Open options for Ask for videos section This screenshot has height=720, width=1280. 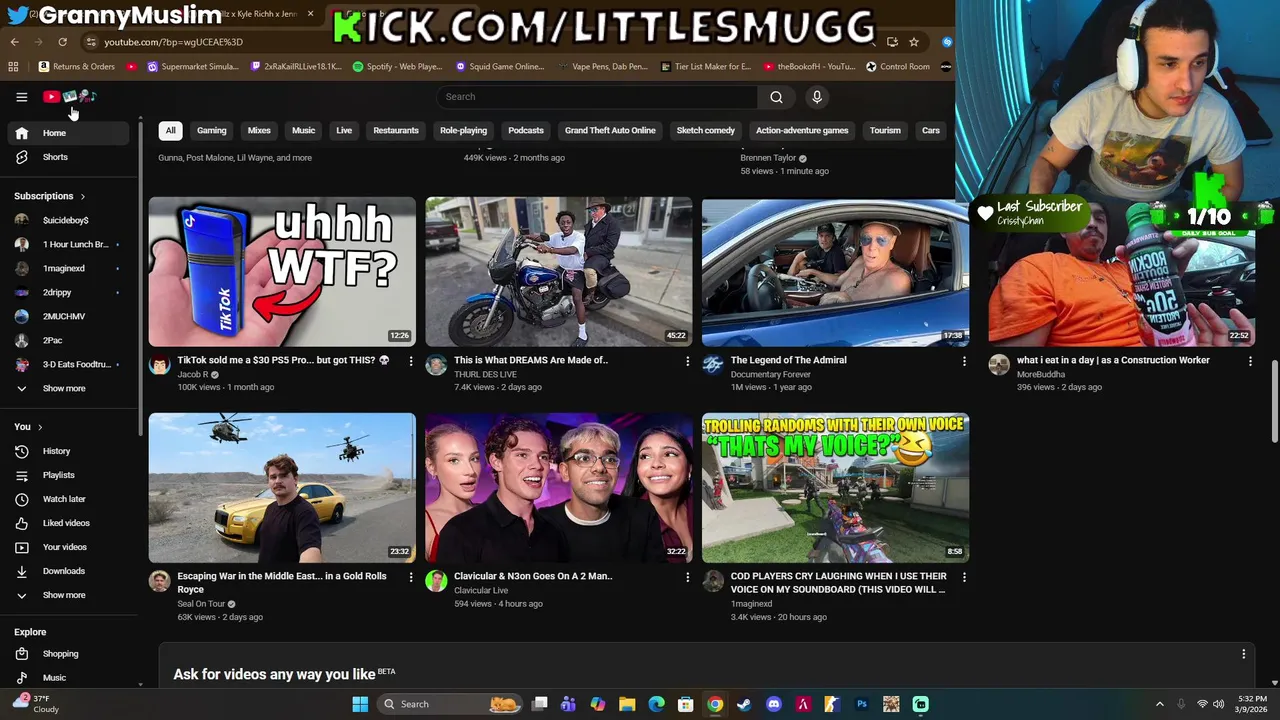pos(1244,654)
